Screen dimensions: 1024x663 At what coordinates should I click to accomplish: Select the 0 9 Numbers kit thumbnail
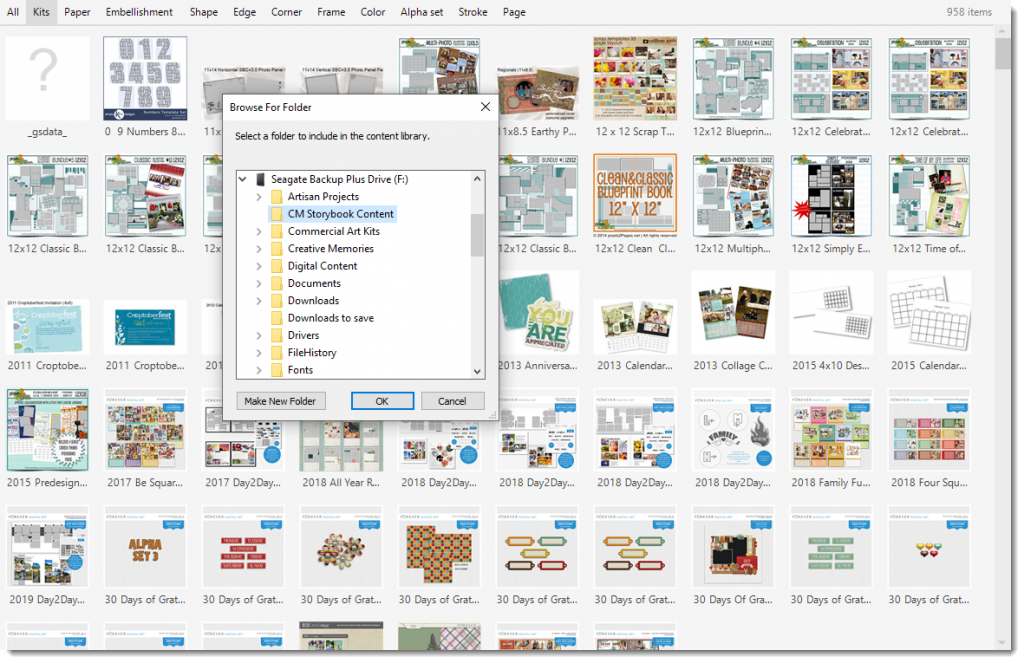coord(145,79)
